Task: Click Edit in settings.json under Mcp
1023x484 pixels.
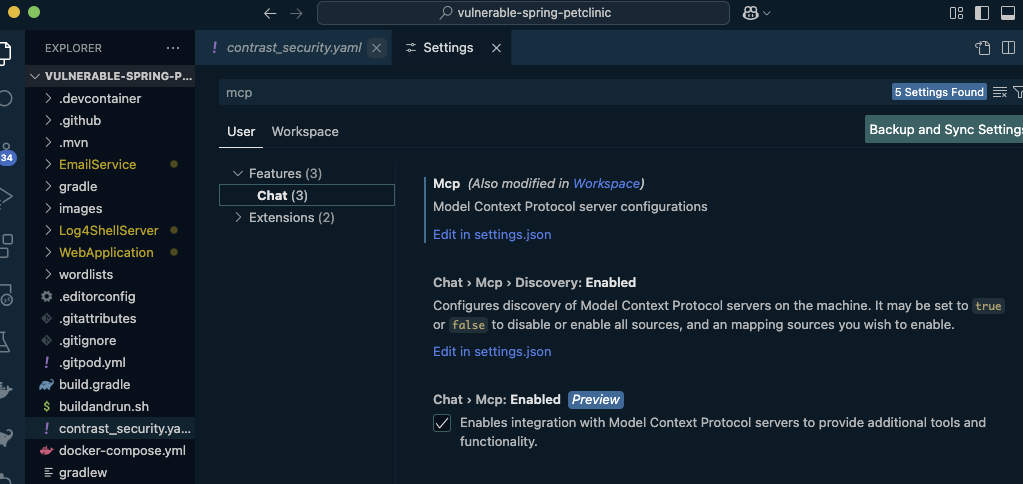Action: [x=492, y=235]
